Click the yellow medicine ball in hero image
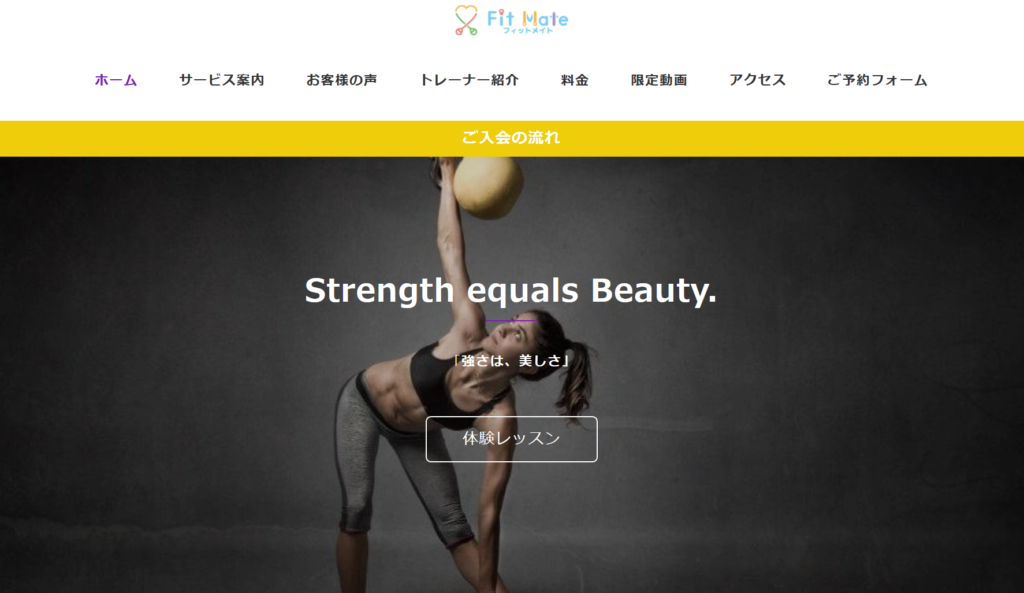Viewport: 1024px width, 593px height. click(x=488, y=186)
